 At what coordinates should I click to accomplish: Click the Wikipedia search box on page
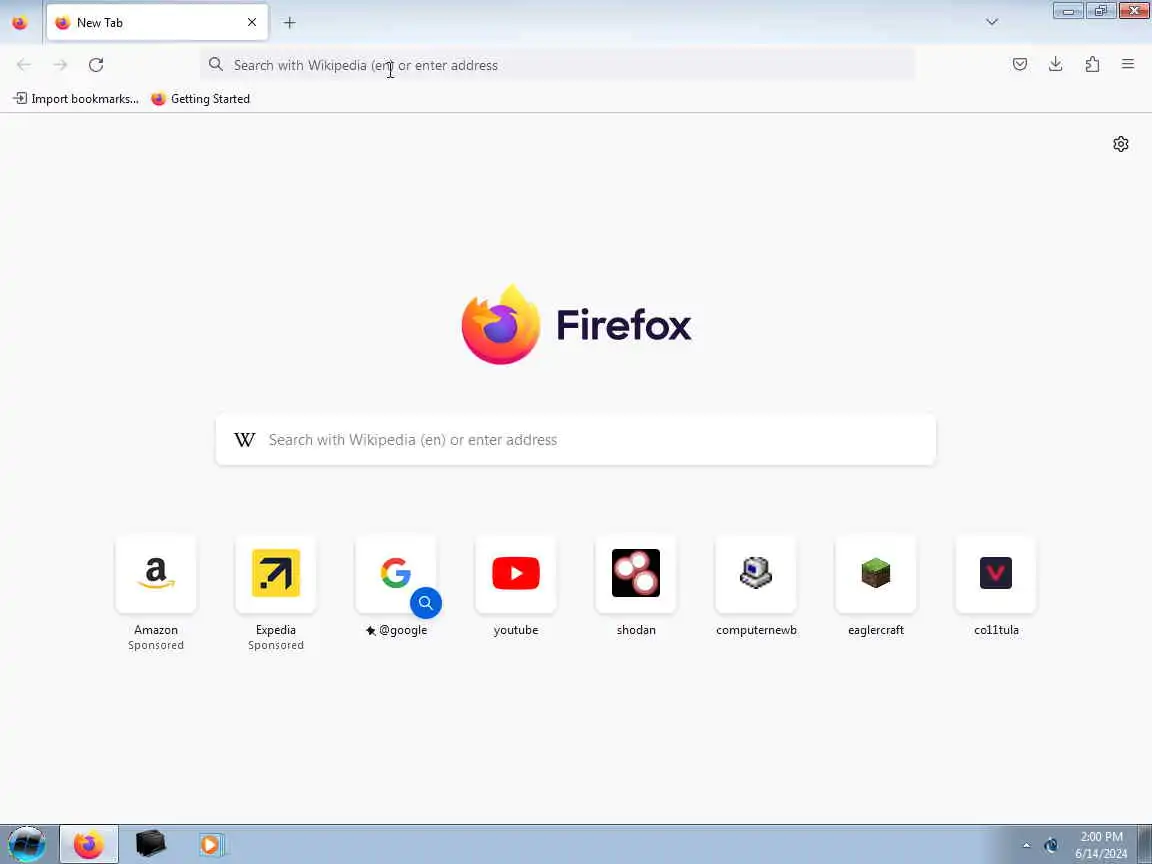coord(576,439)
